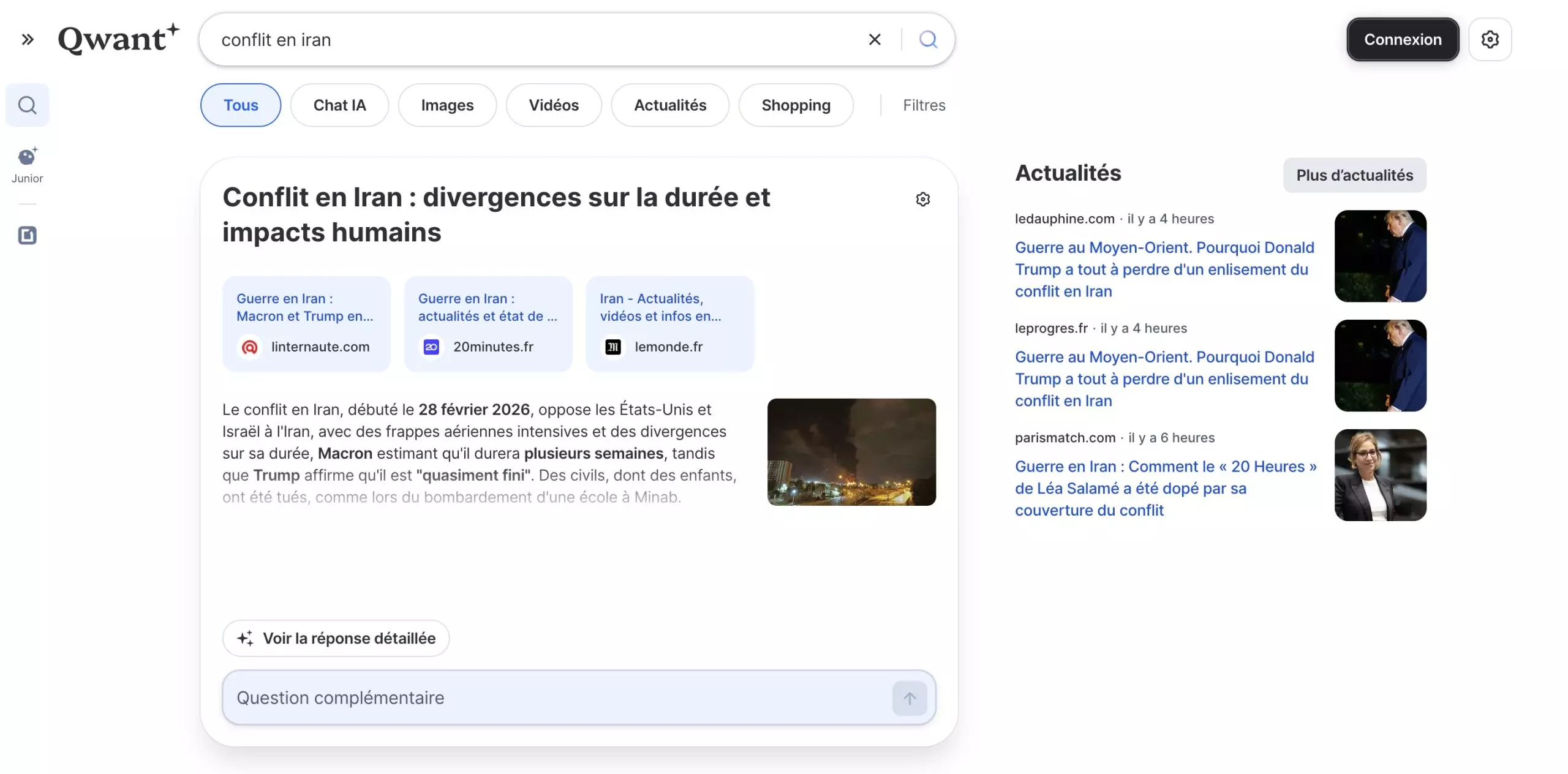The width and height of the screenshot is (1568, 774).
Task: Open parismatch.com Léa Salamé article thumbnail
Action: click(1380, 475)
